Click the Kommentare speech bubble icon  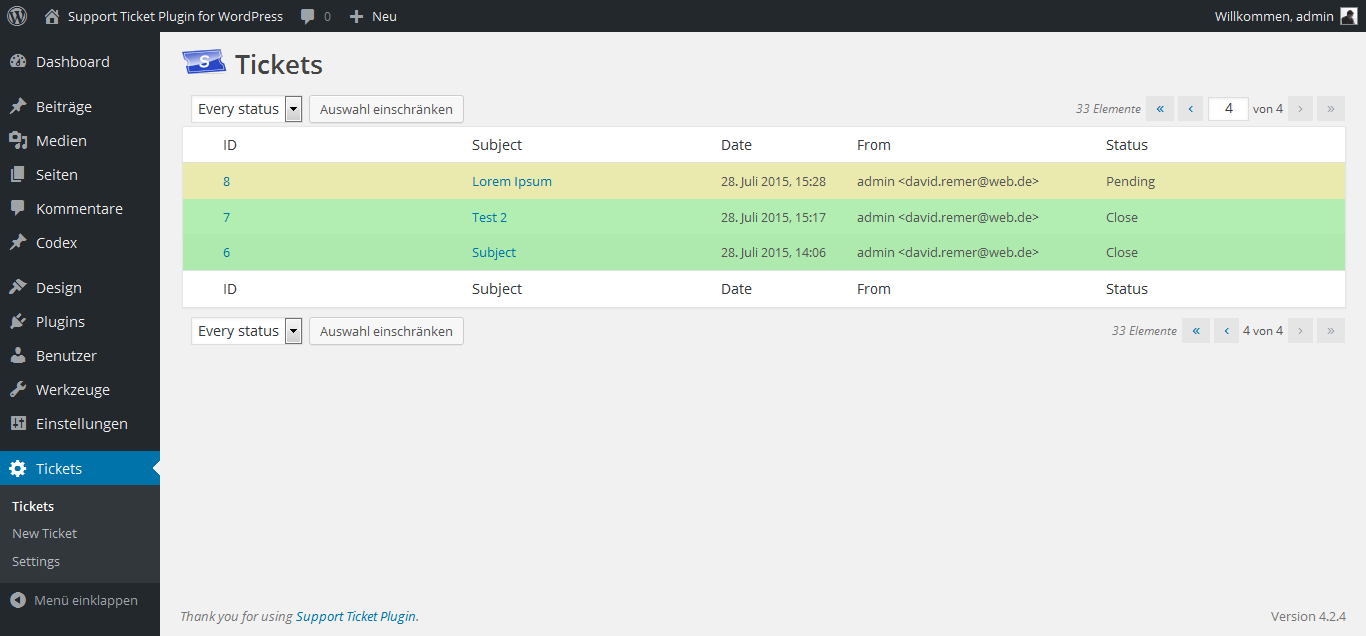[18, 209]
